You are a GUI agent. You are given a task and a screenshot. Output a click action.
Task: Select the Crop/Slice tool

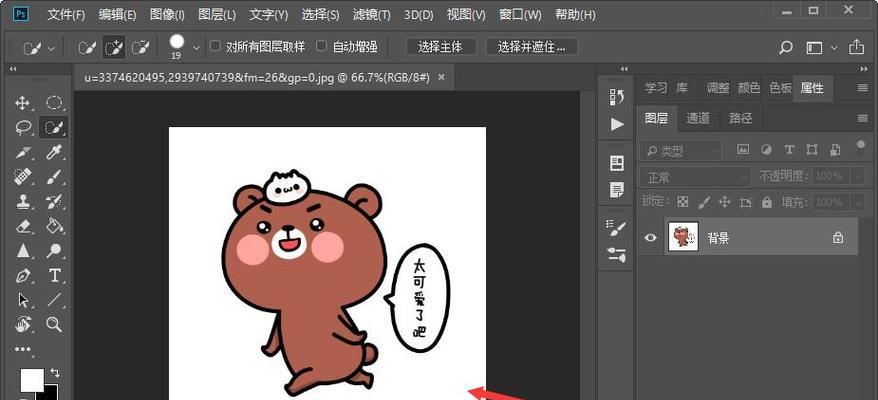pyautogui.click(x=22, y=152)
